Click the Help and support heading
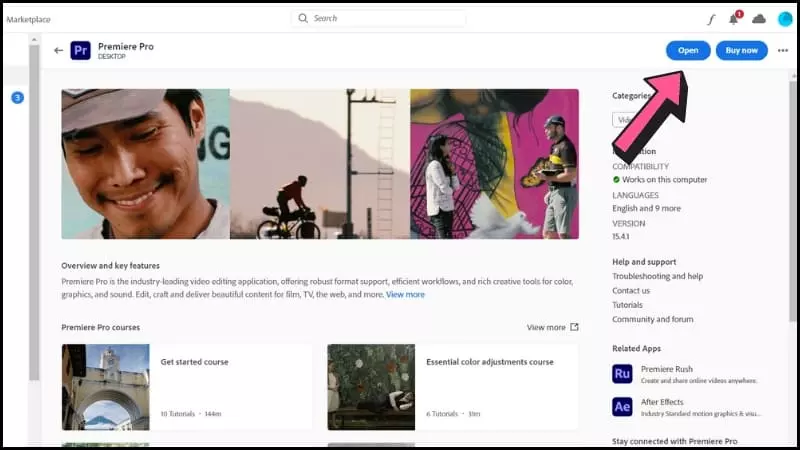The height and width of the screenshot is (450, 800). pyautogui.click(x=644, y=262)
